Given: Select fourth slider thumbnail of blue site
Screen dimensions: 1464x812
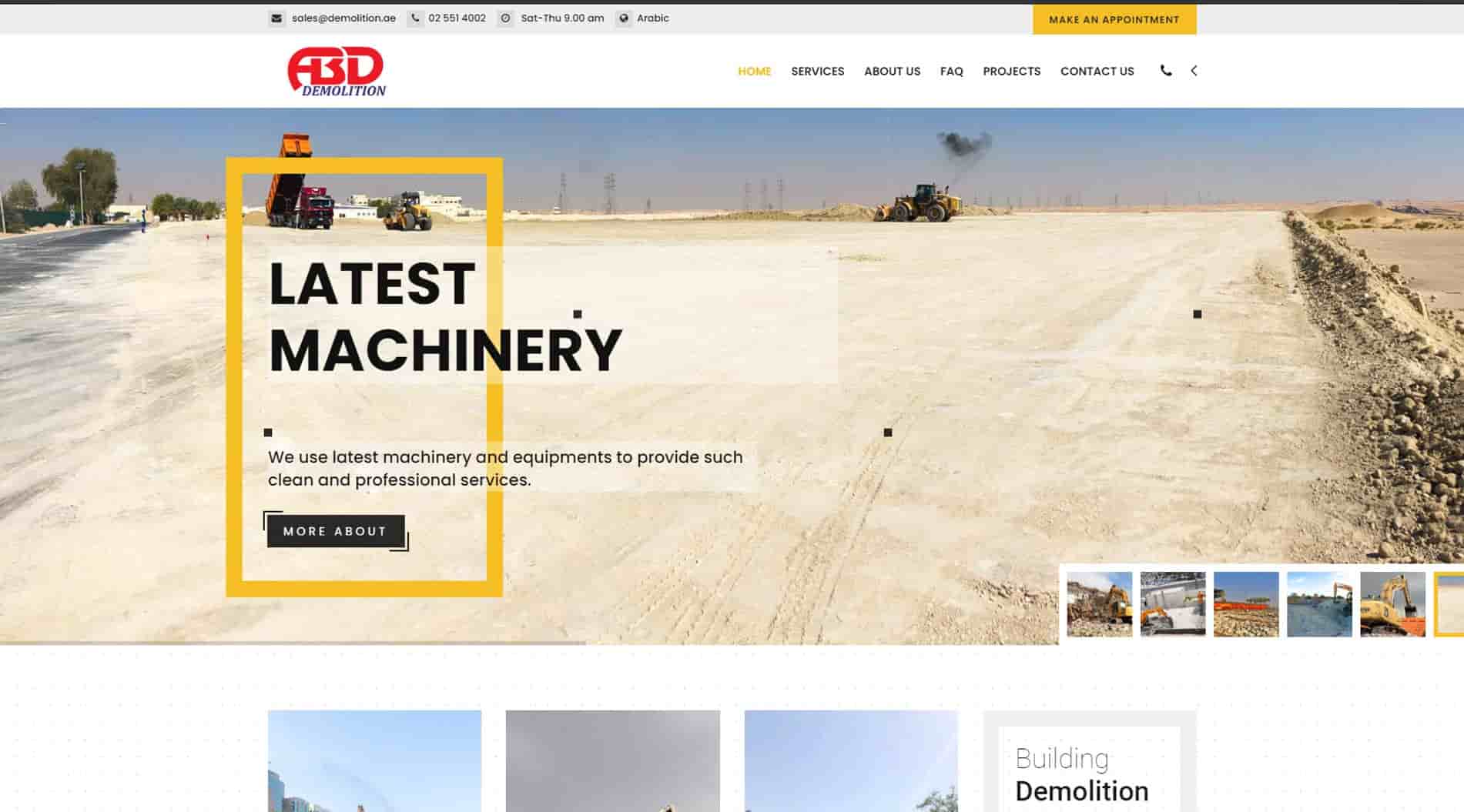Looking at the screenshot, I should click(x=1319, y=604).
